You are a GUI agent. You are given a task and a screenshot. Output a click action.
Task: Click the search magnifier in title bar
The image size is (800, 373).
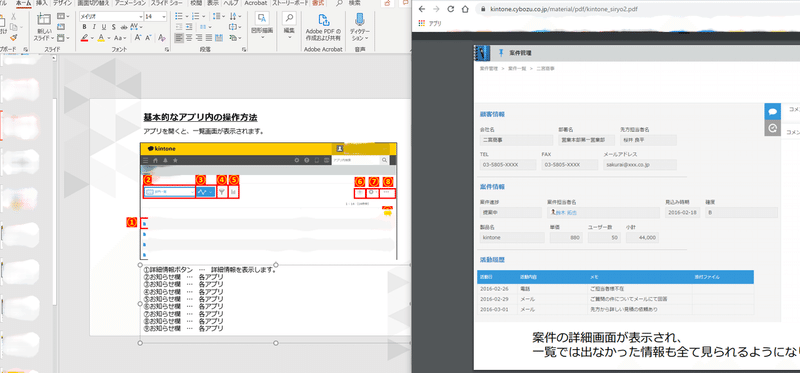(339, 3)
